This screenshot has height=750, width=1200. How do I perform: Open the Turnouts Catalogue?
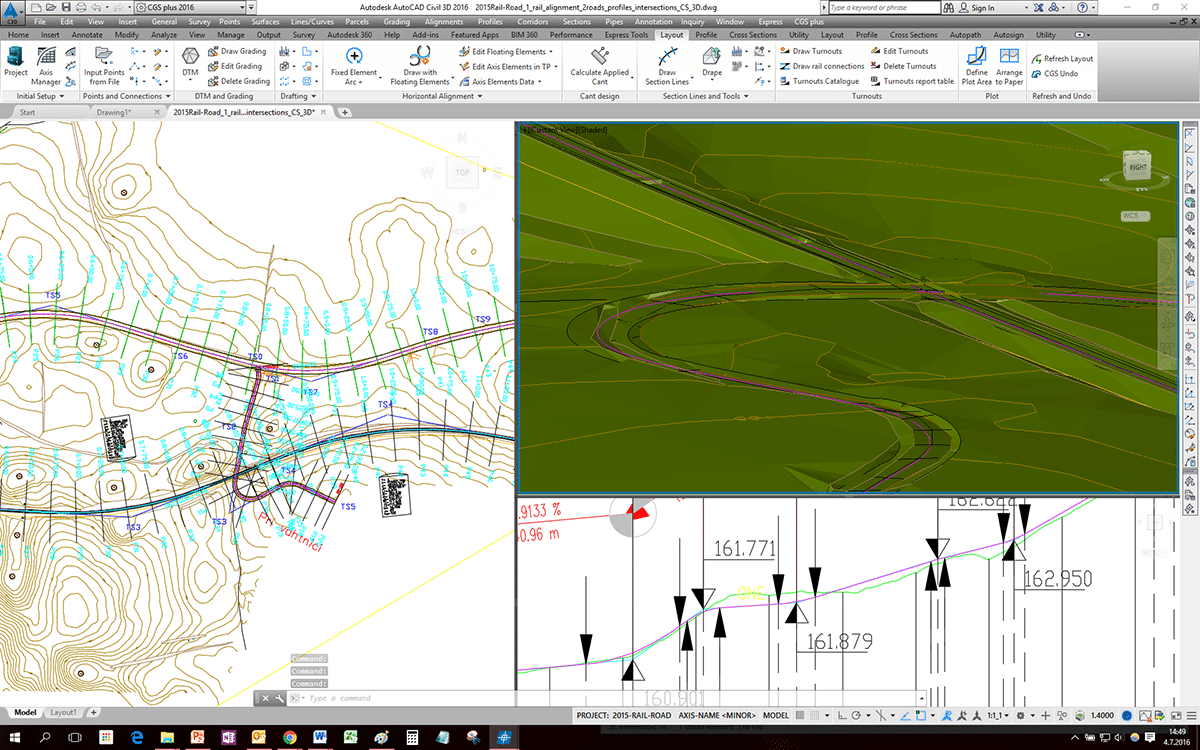pyautogui.click(x=818, y=81)
